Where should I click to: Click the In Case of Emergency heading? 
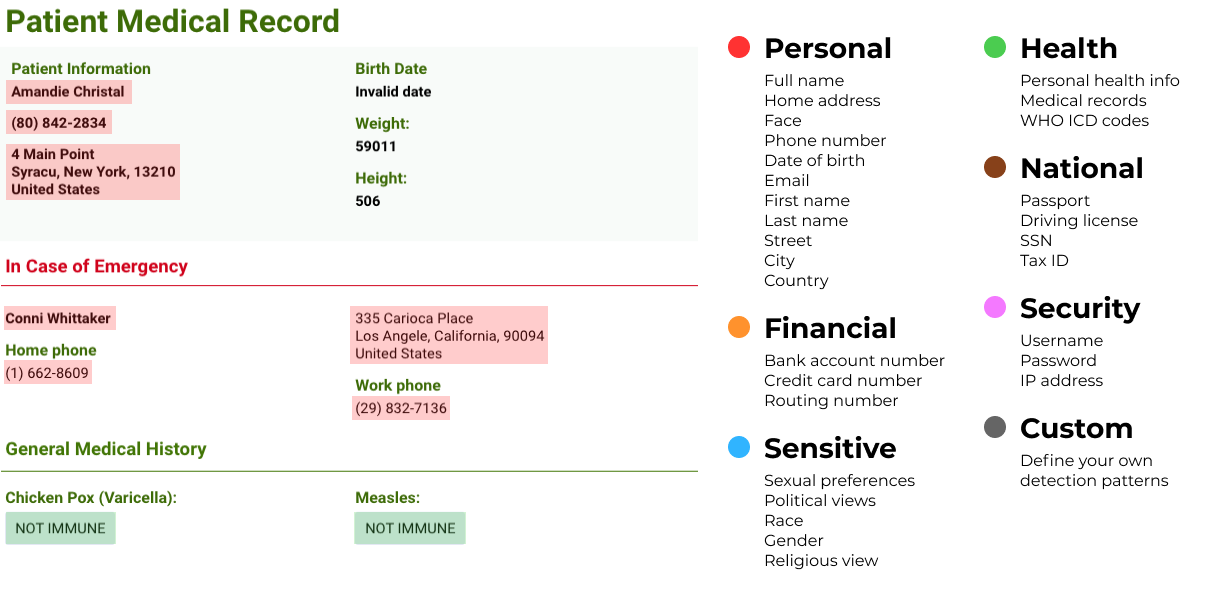pos(97,266)
